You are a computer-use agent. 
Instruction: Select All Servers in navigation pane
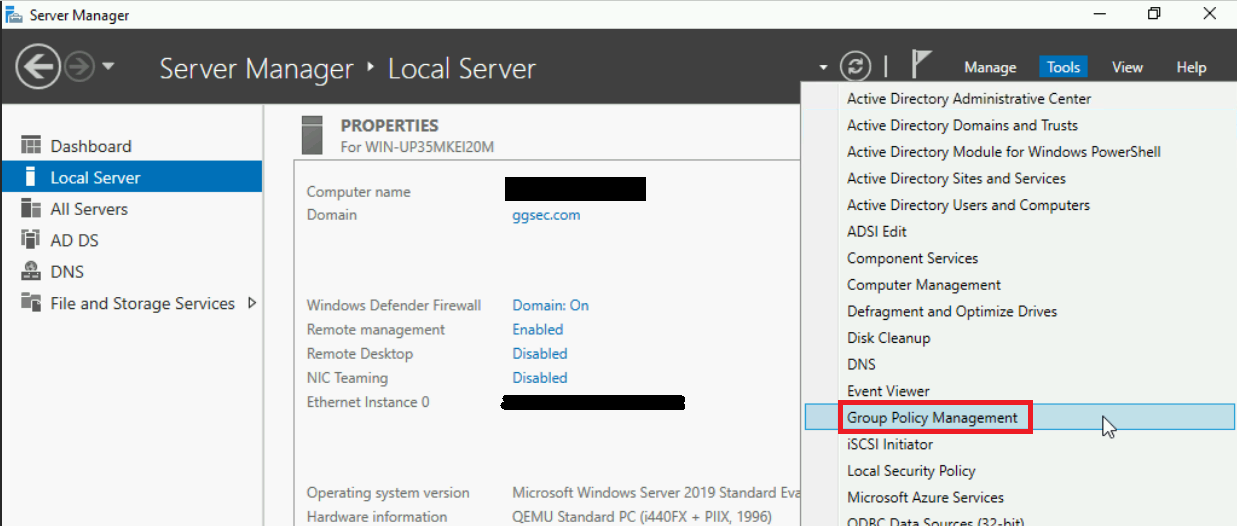click(89, 209)
